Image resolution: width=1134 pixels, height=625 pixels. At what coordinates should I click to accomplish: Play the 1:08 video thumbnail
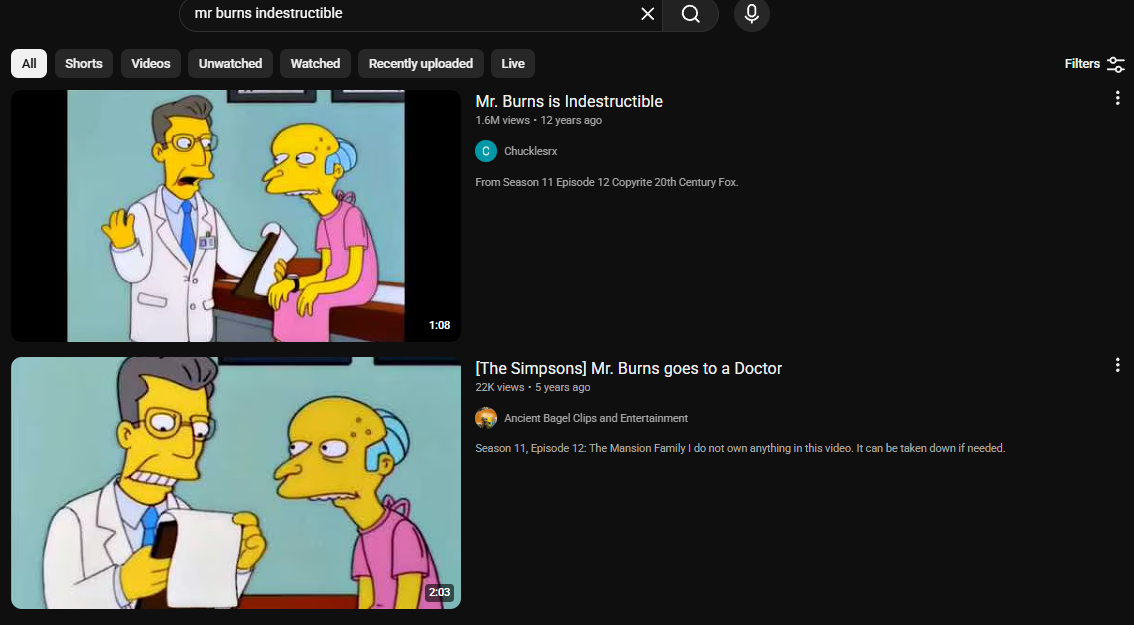(x=236, y=216)
